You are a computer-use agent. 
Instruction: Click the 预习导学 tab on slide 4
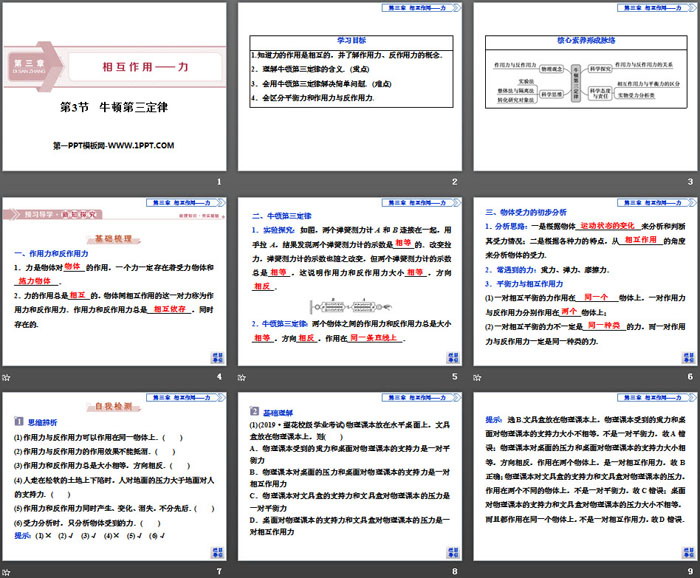(x=36, y=213)
